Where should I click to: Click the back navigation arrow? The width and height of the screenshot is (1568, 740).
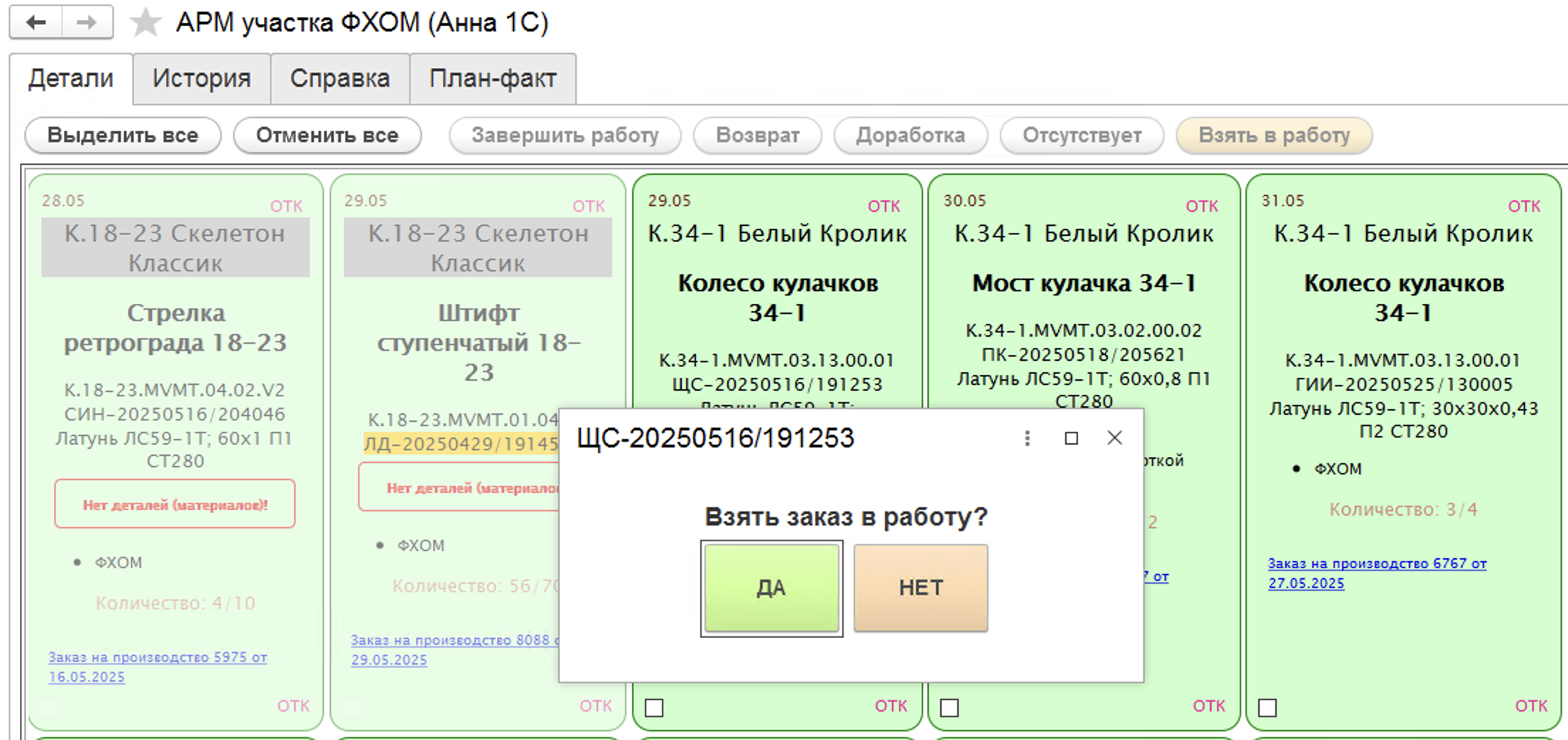click(36, 23)
